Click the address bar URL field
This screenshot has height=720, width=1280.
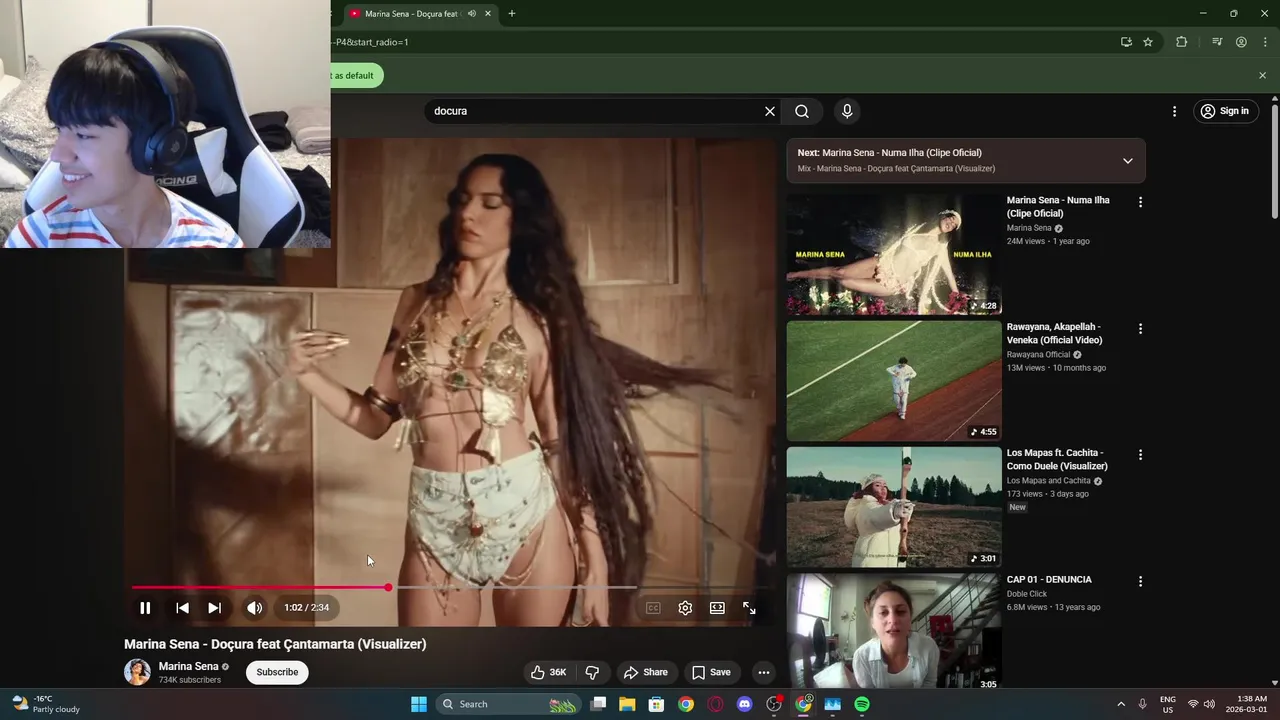click(x=720, y=42)
